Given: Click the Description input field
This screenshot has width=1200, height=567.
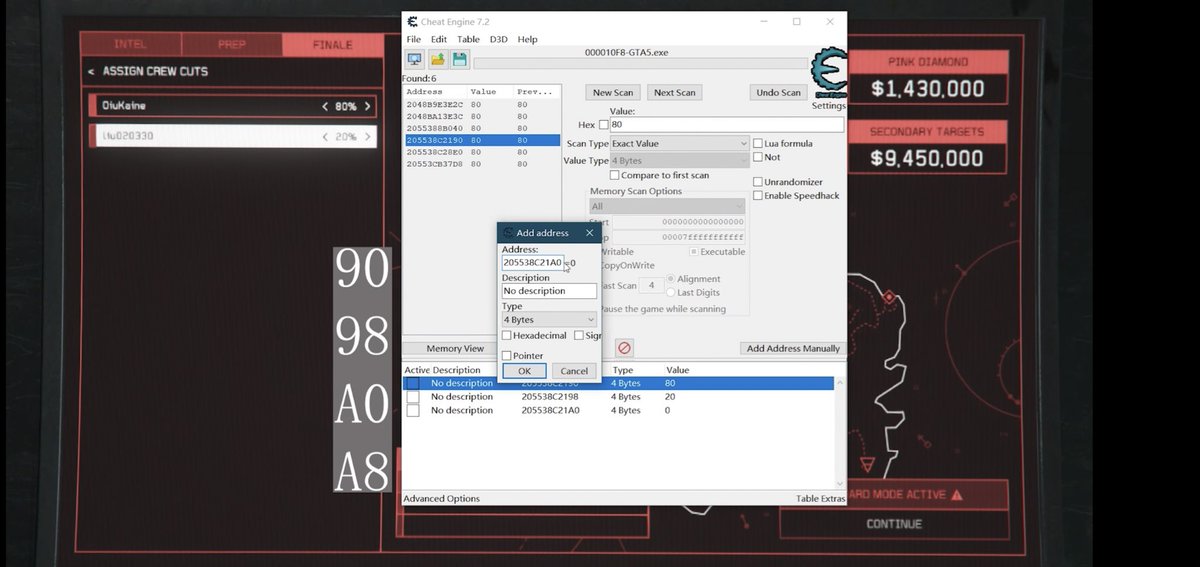Looking at the screenshot, I should tap(549, 291).
